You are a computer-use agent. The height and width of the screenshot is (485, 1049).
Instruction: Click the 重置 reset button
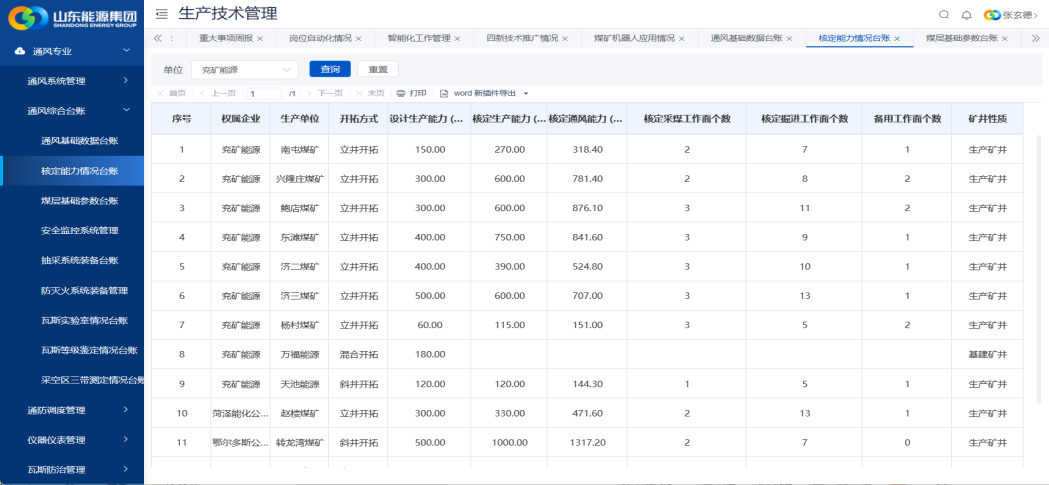click(x=378, y=70)
